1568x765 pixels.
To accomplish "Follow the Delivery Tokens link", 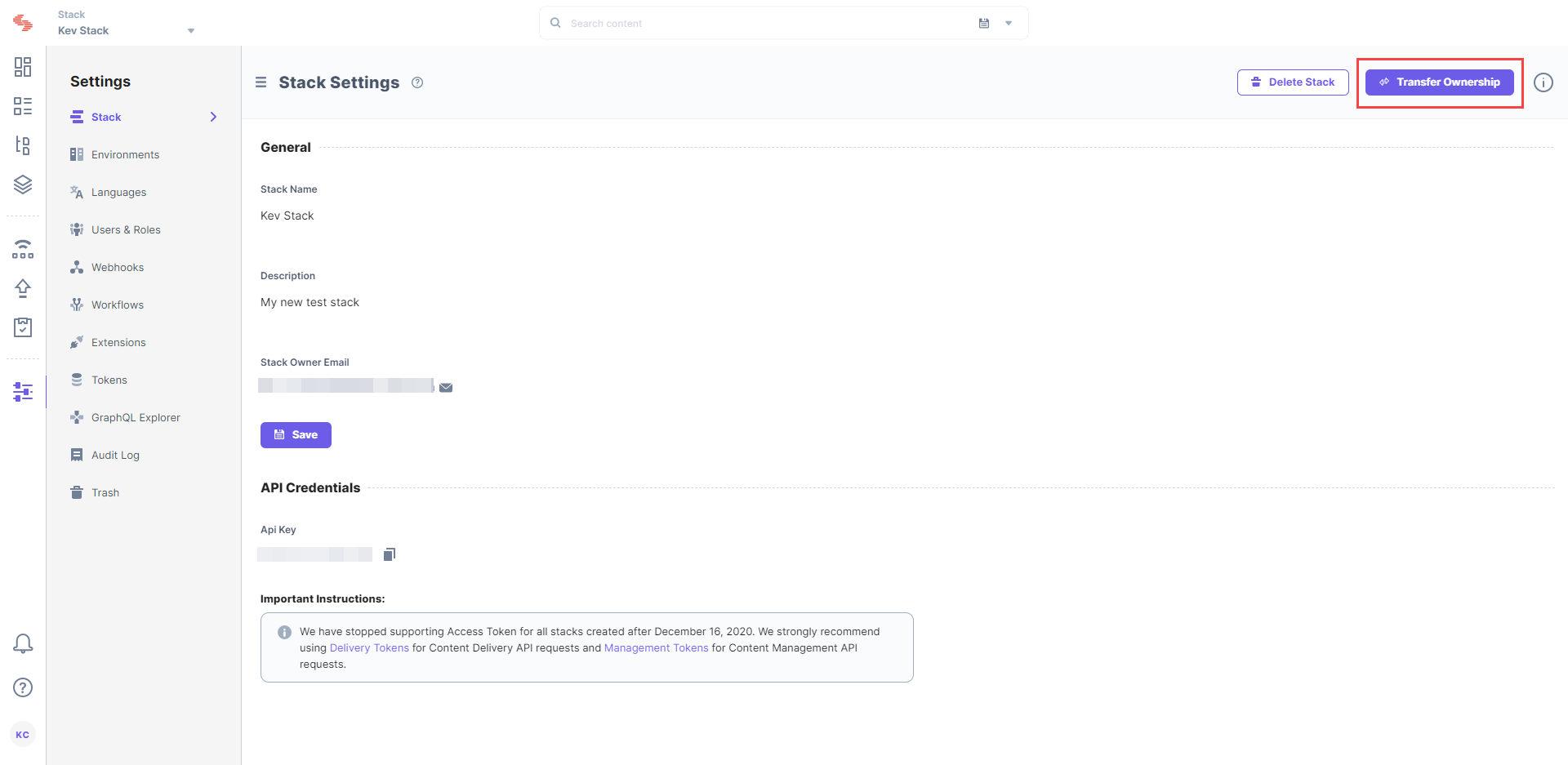I will tap(369, 648).
